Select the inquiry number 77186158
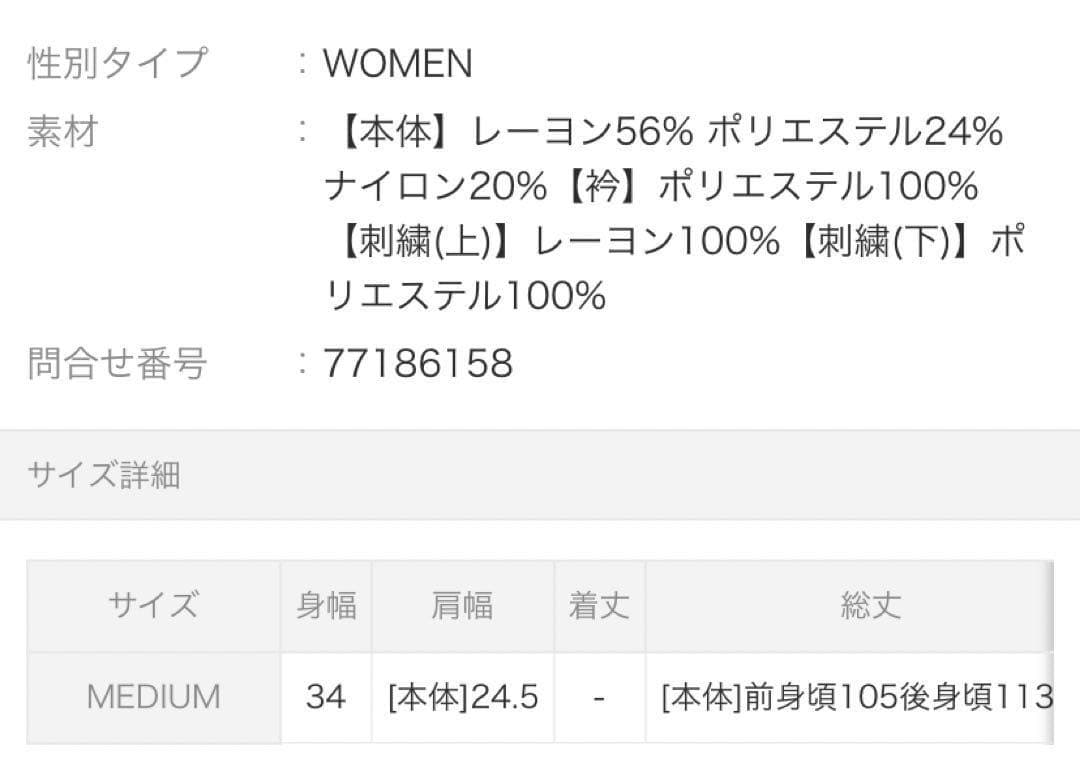This screenshot has height=773, width=1080. 418,364
